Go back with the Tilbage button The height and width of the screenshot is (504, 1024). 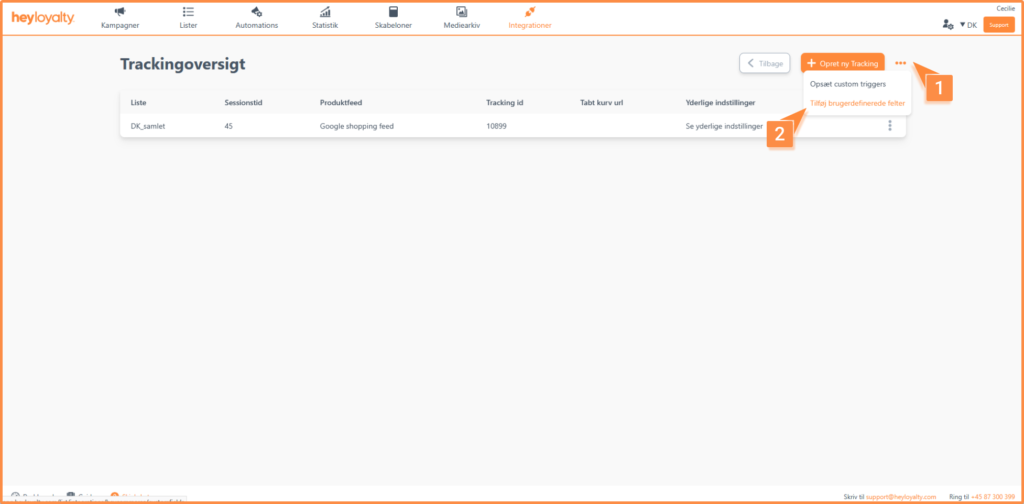764,63
